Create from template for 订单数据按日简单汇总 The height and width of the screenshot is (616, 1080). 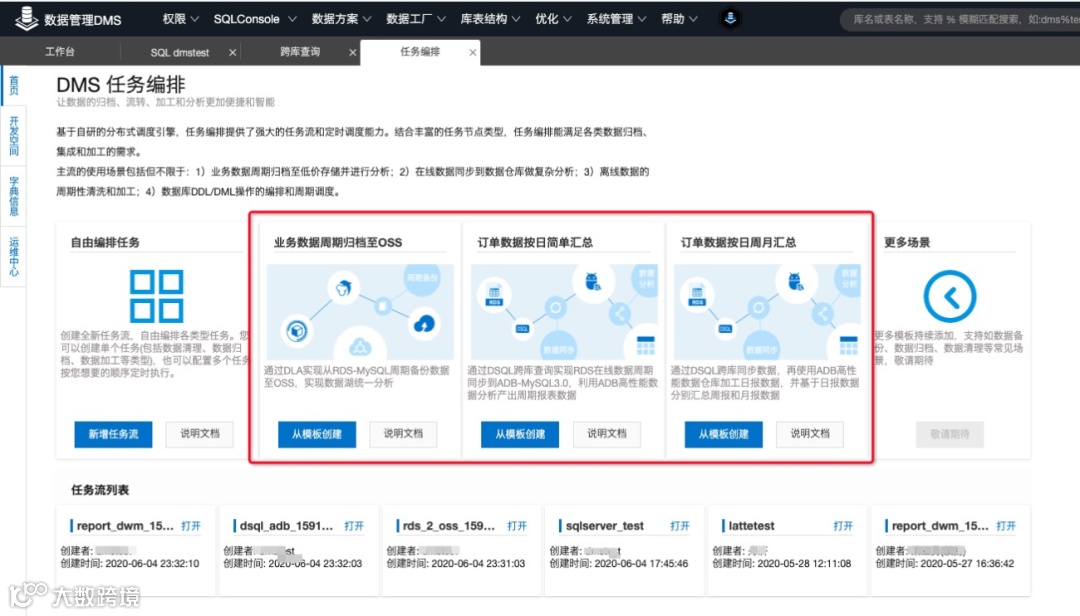tap(520, 434)
